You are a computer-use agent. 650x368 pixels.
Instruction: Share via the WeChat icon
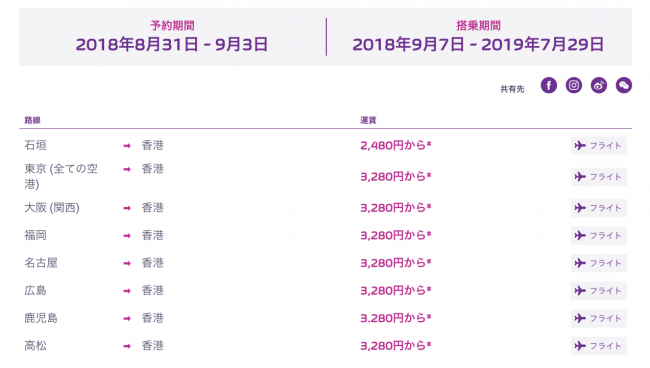(623, 85)
